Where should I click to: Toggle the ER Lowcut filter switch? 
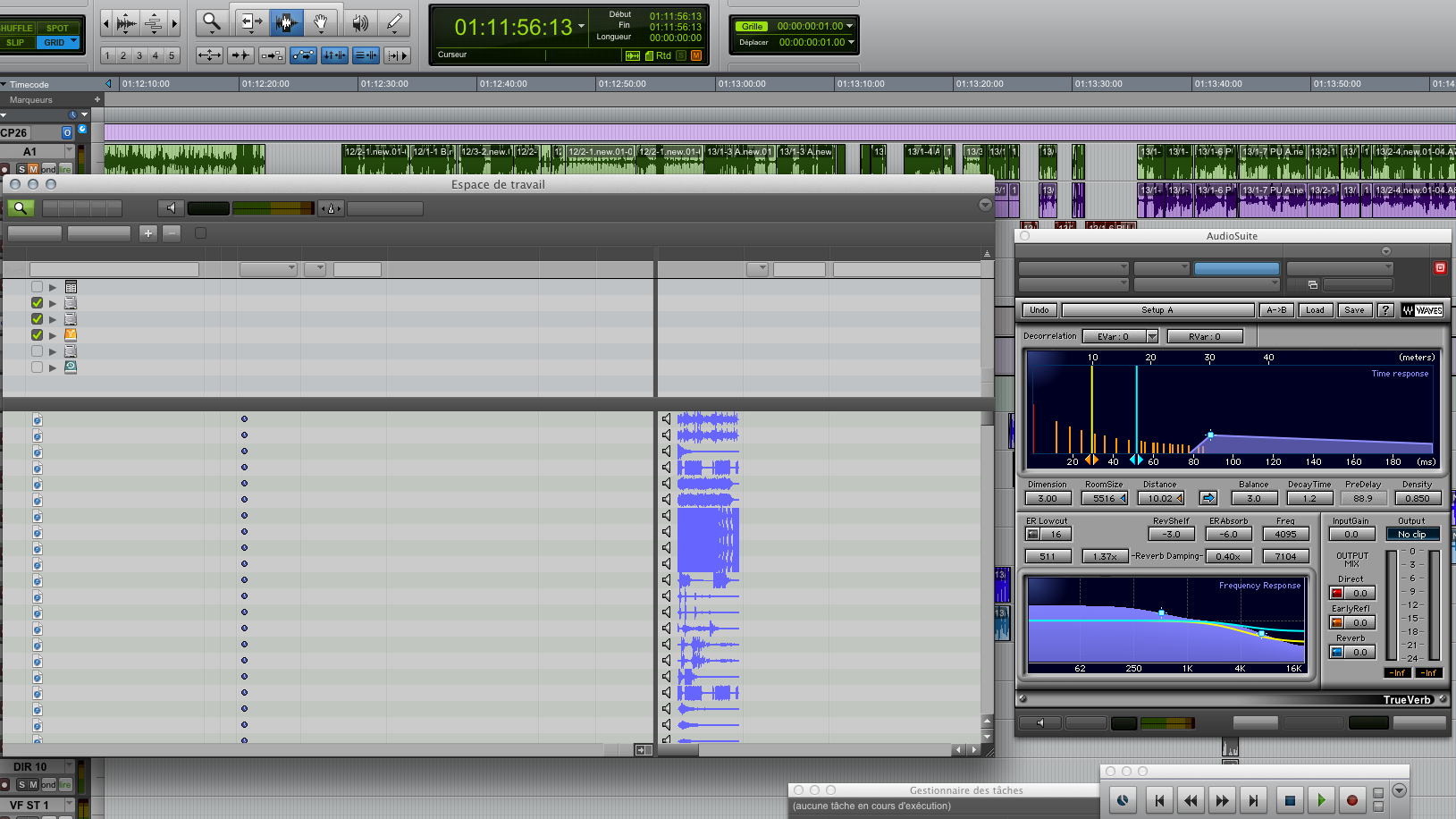tap(1033, 534)
